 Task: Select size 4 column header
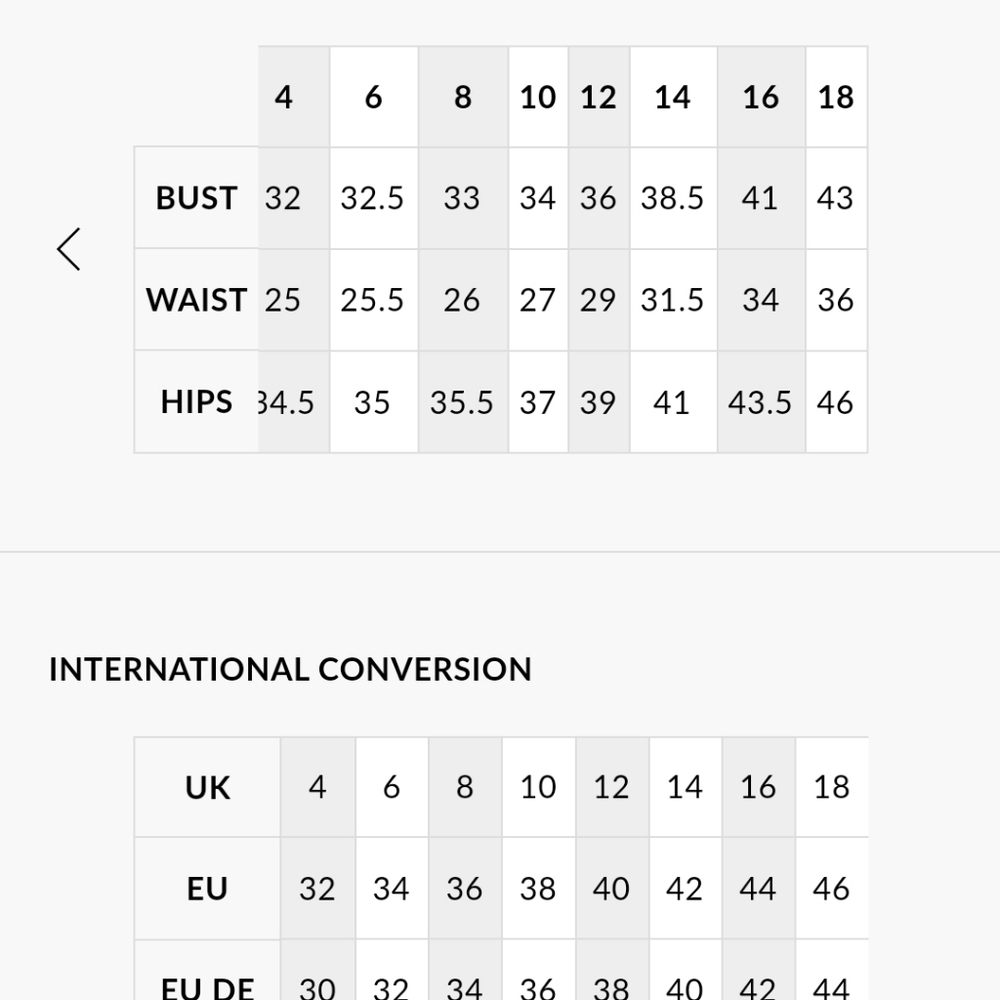[x=284, y=97]
